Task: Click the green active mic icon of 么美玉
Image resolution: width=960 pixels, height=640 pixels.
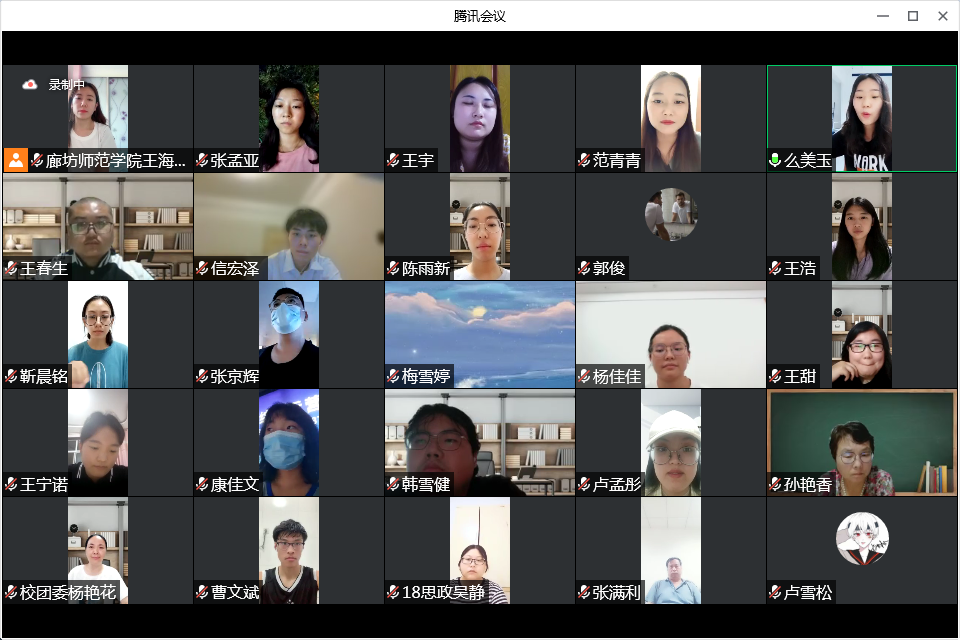Action: click(775, 160)
